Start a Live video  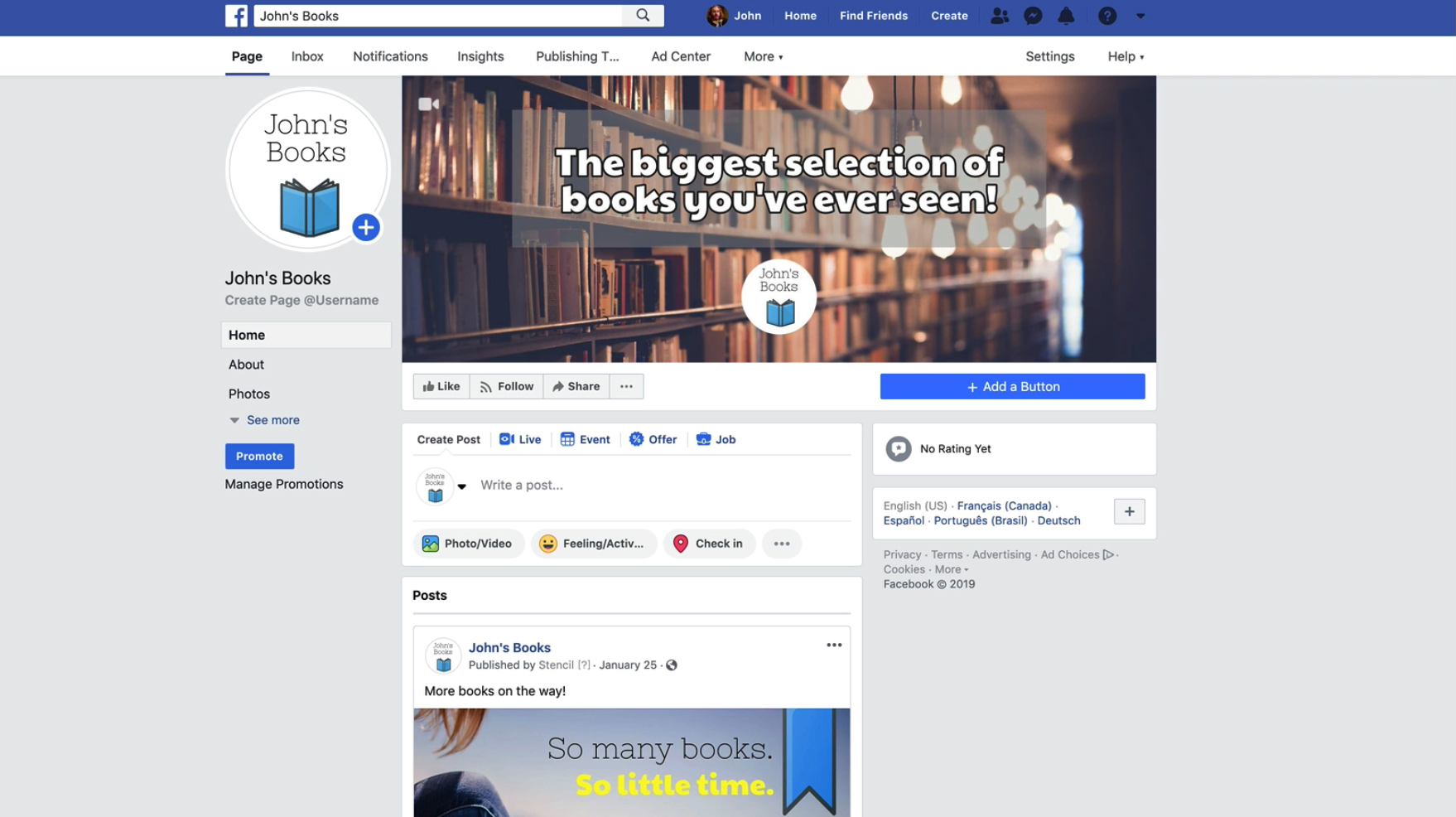pos(520,439)
